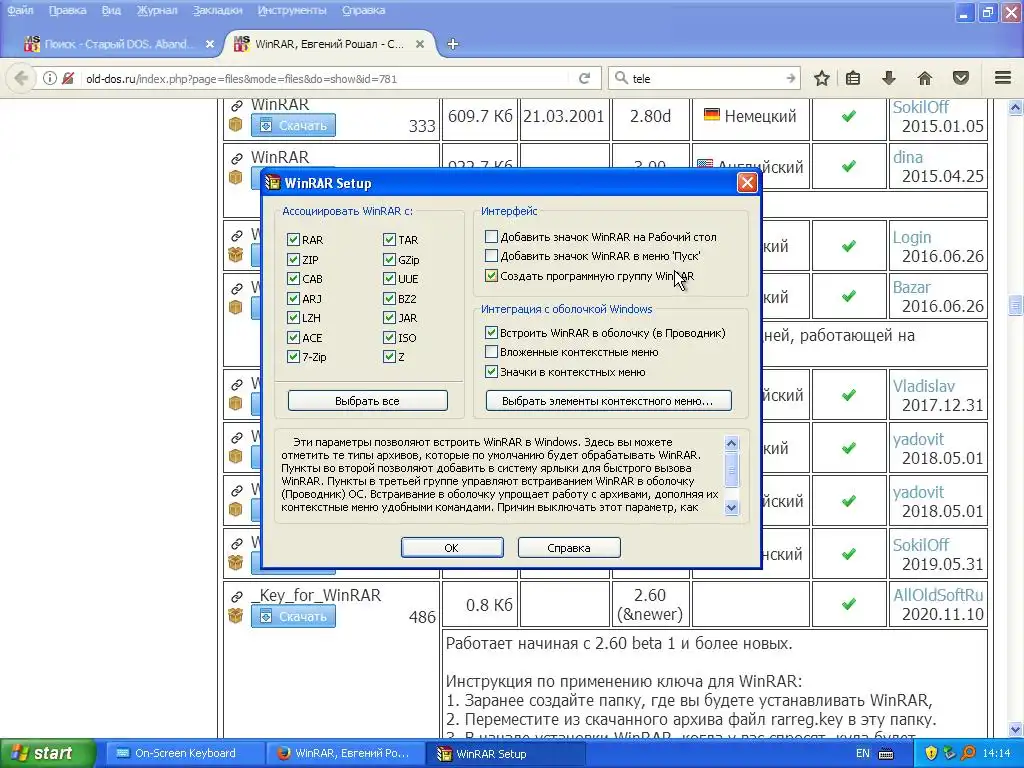Click up arrow of description scrollbar

tap(731, 444)
